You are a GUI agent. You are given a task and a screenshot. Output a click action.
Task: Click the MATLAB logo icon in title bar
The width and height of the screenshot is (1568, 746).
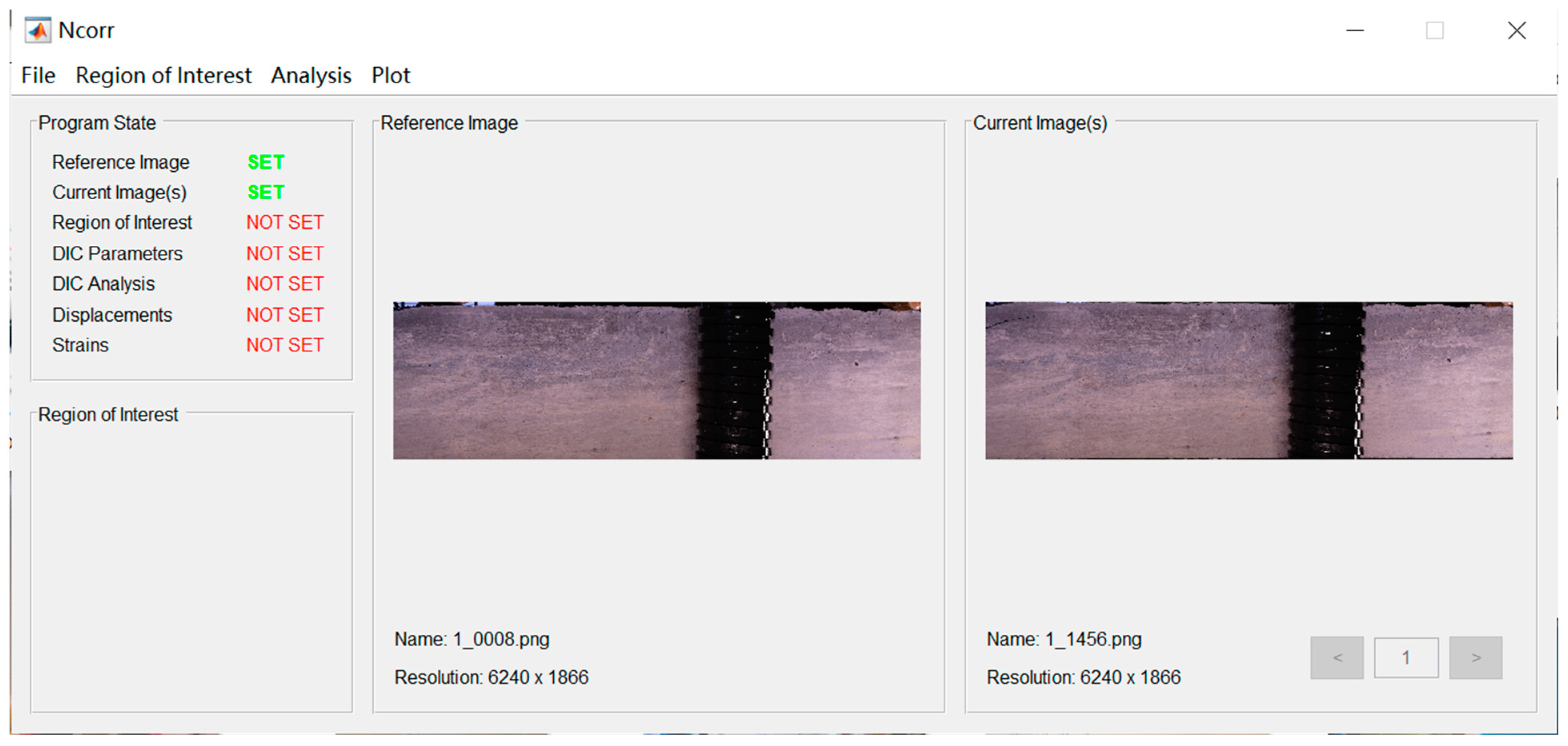pyautogui.click(x=38, y=30)
